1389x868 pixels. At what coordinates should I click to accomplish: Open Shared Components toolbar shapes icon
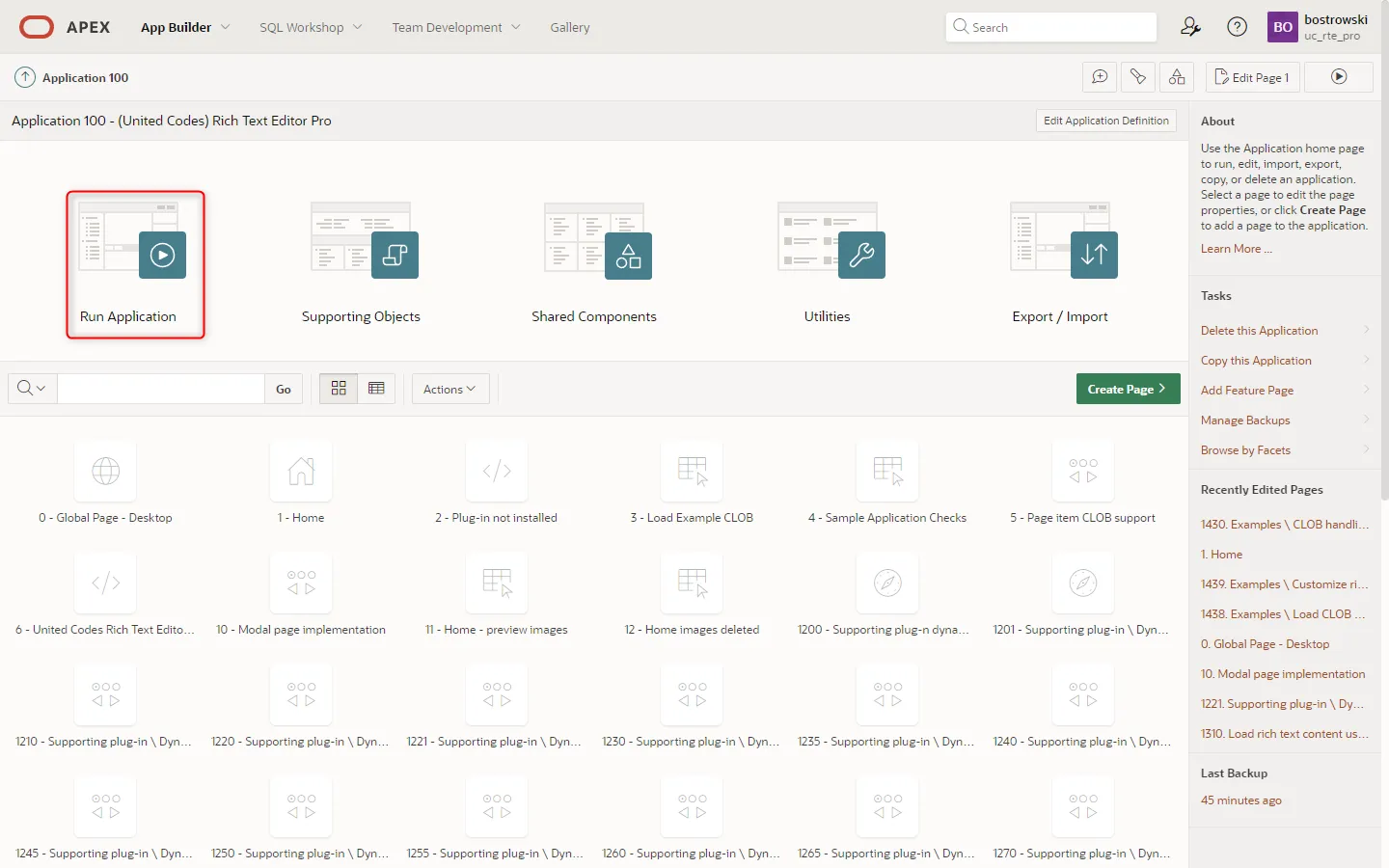pyautogui.click(x=1177, y=77)
